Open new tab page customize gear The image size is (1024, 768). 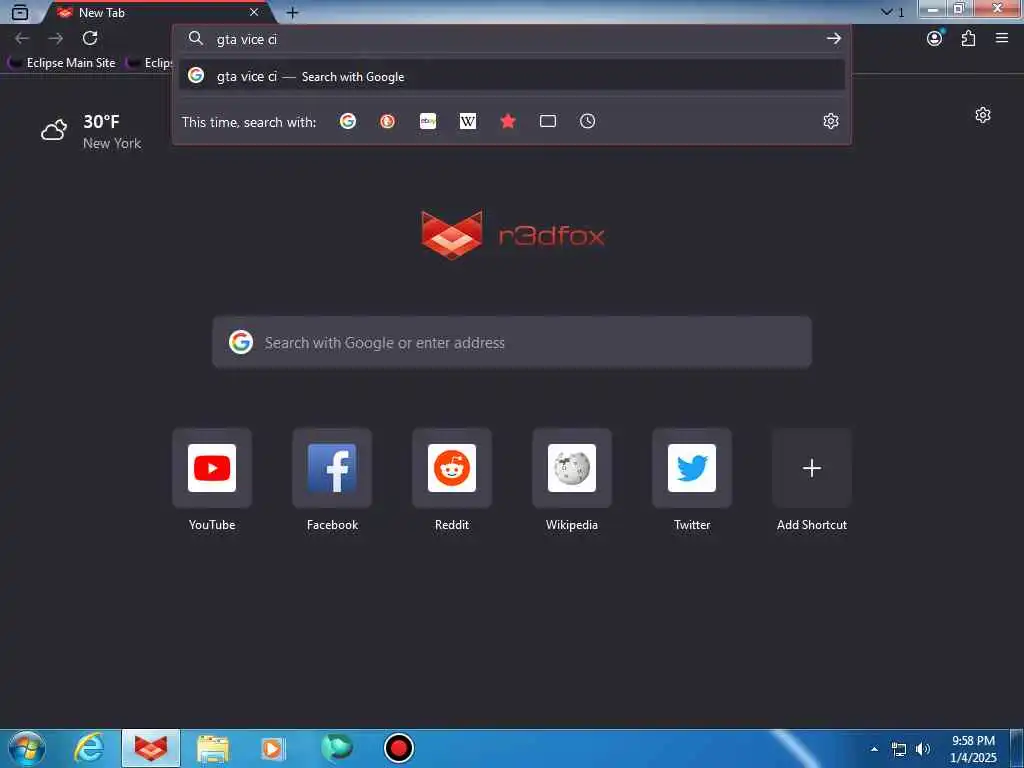(983, 116)
